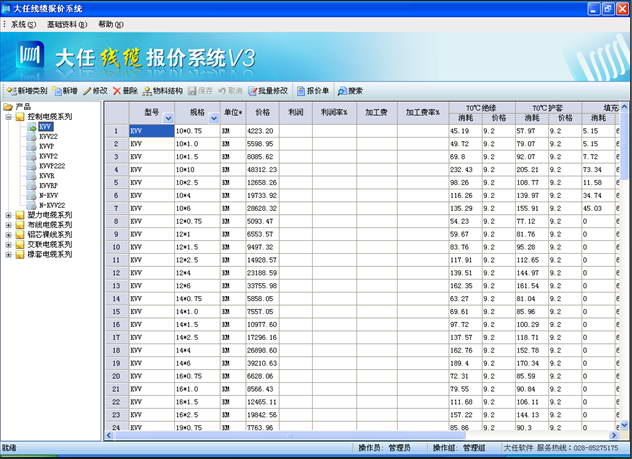Click the 利润 column header
This screenshot has height=459, width=632.
coord(296,113)
